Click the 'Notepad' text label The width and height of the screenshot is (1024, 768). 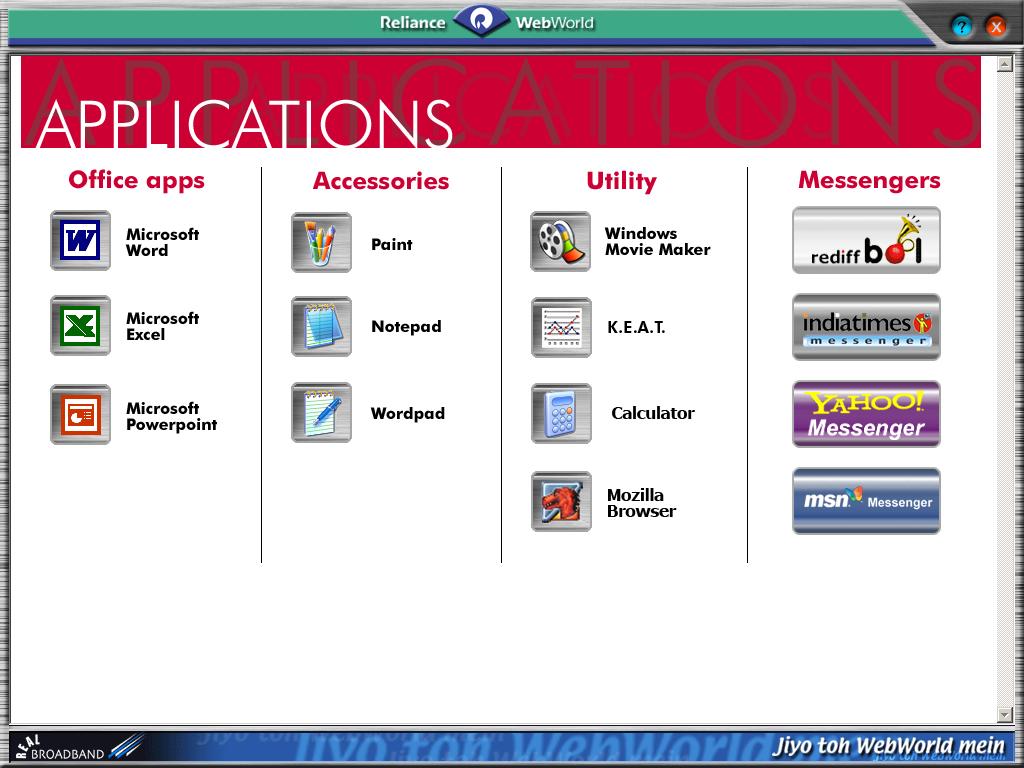(406, 327)
